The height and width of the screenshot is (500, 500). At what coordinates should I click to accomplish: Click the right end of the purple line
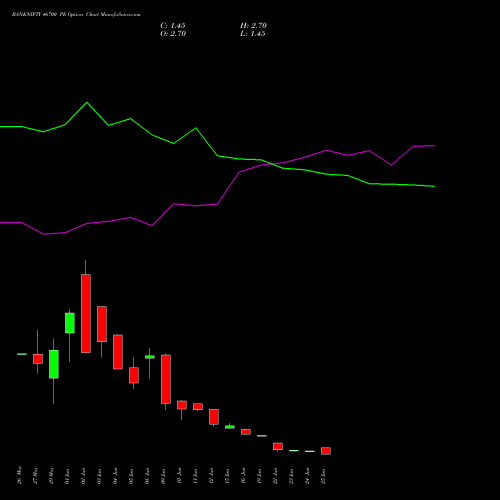tap(434, 146)
